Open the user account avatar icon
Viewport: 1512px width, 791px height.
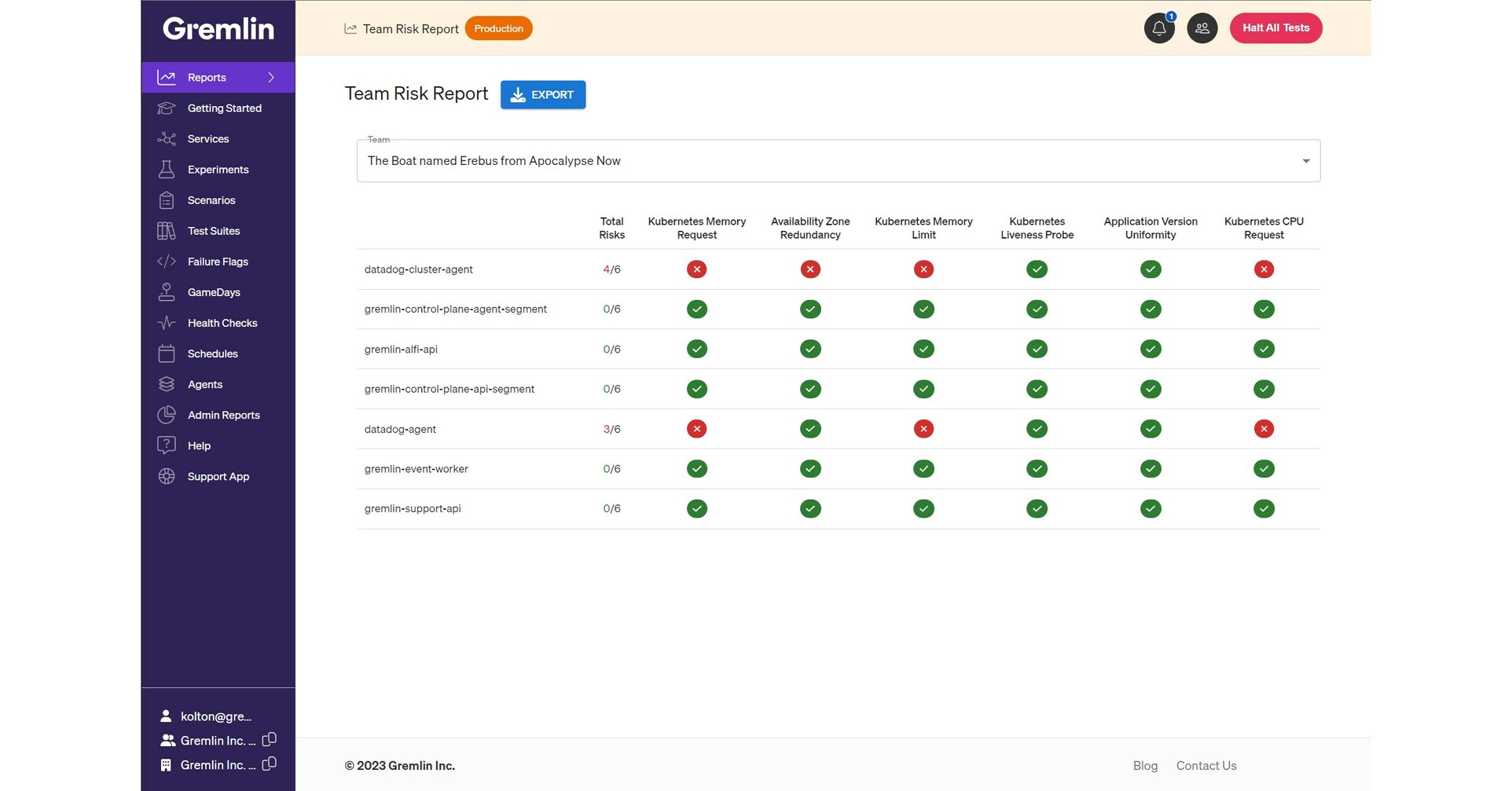(x=1202, y=27)
